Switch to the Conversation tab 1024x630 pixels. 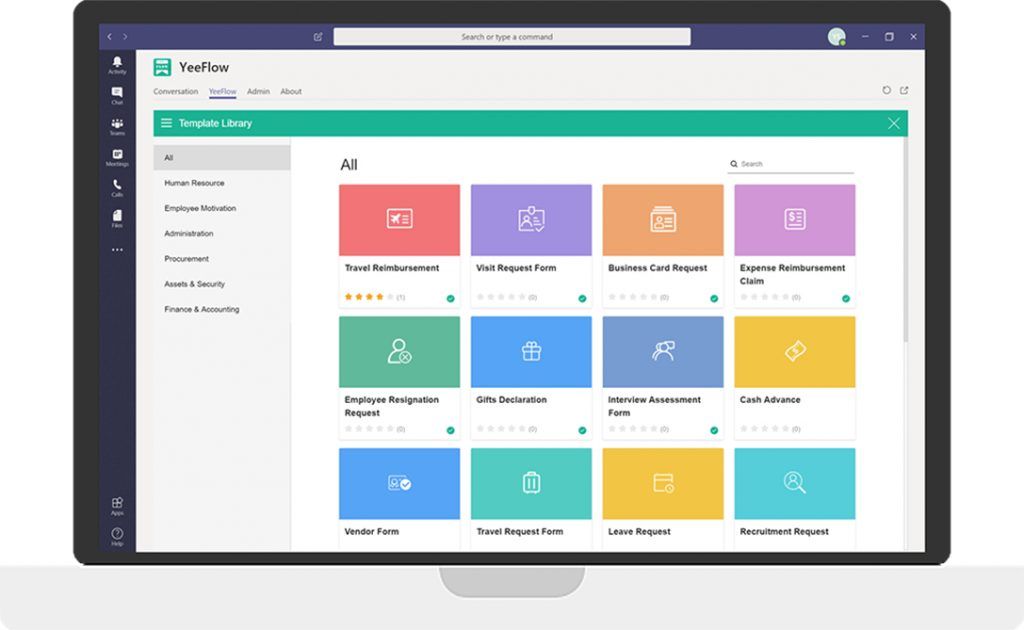(x=176, y=91)
